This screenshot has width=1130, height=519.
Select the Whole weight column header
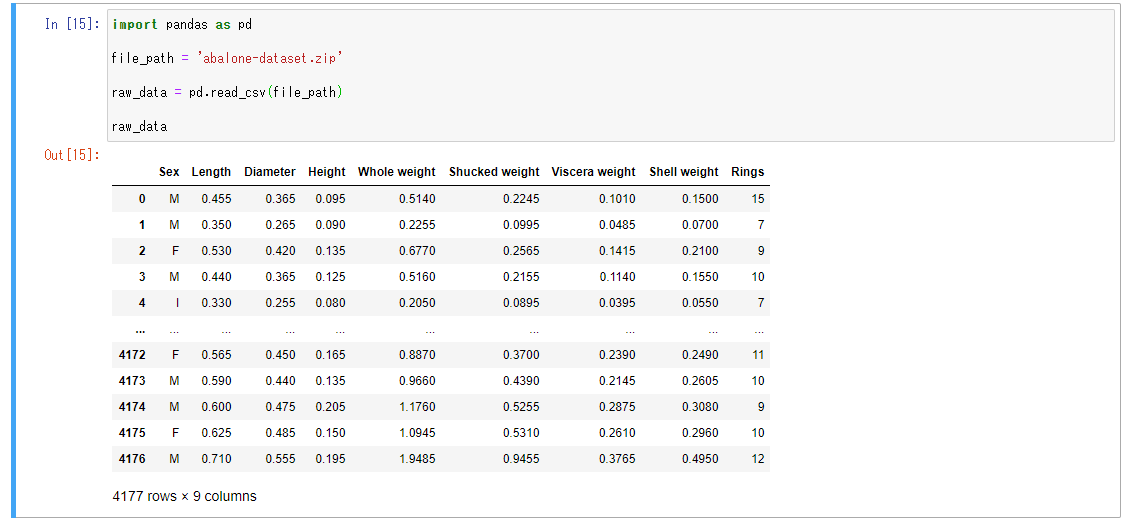(x=397, y=172)
